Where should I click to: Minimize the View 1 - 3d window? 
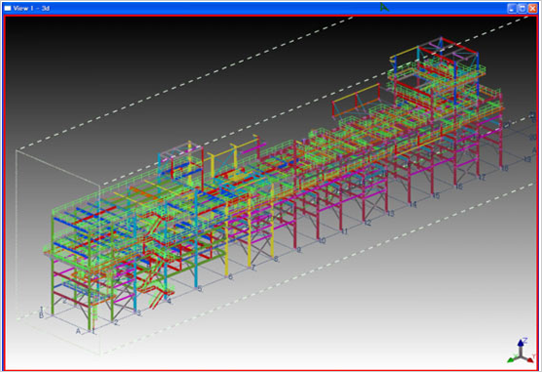[x=512, y=9]
